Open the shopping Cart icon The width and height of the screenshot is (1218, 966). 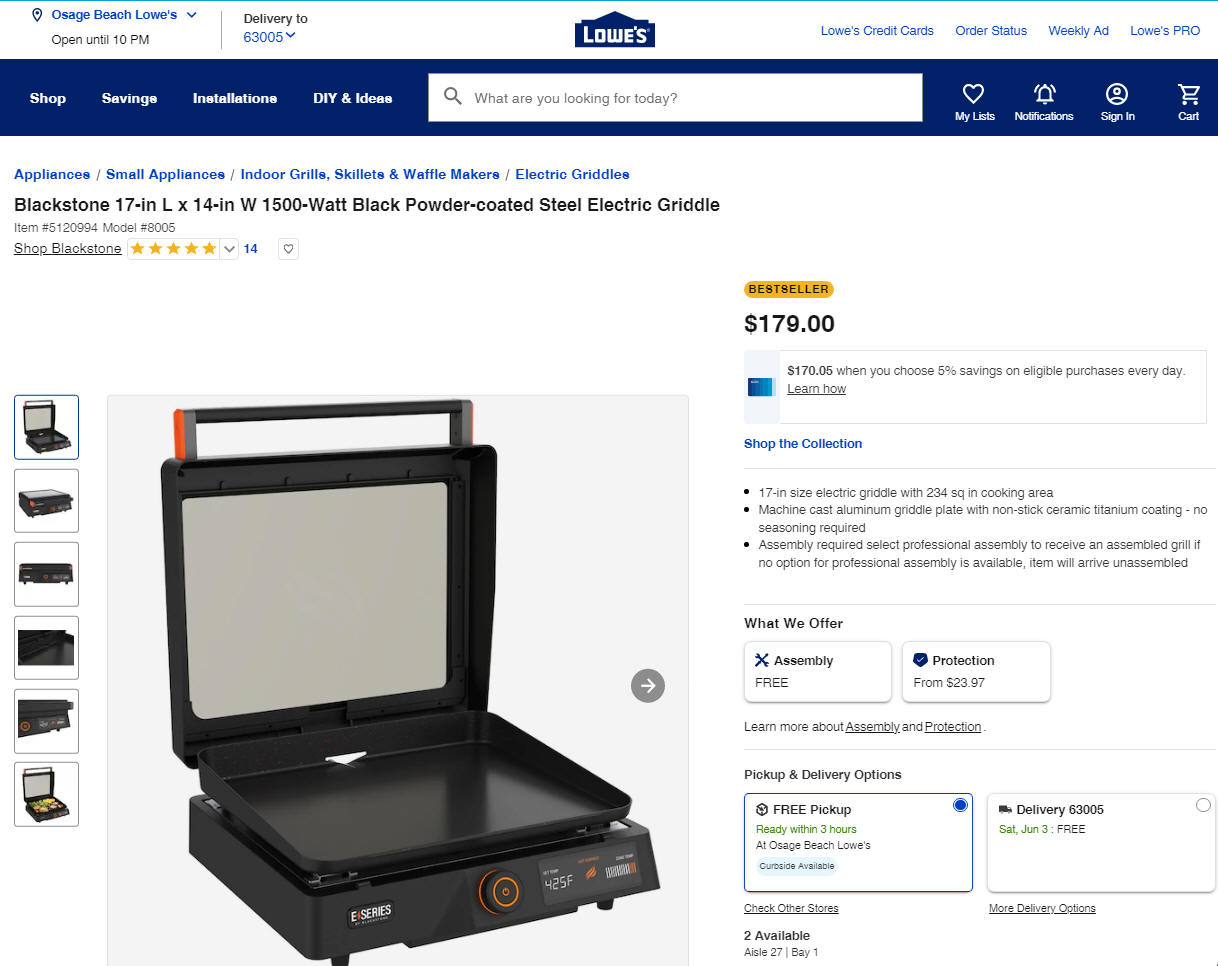(x=1188, y=94)
